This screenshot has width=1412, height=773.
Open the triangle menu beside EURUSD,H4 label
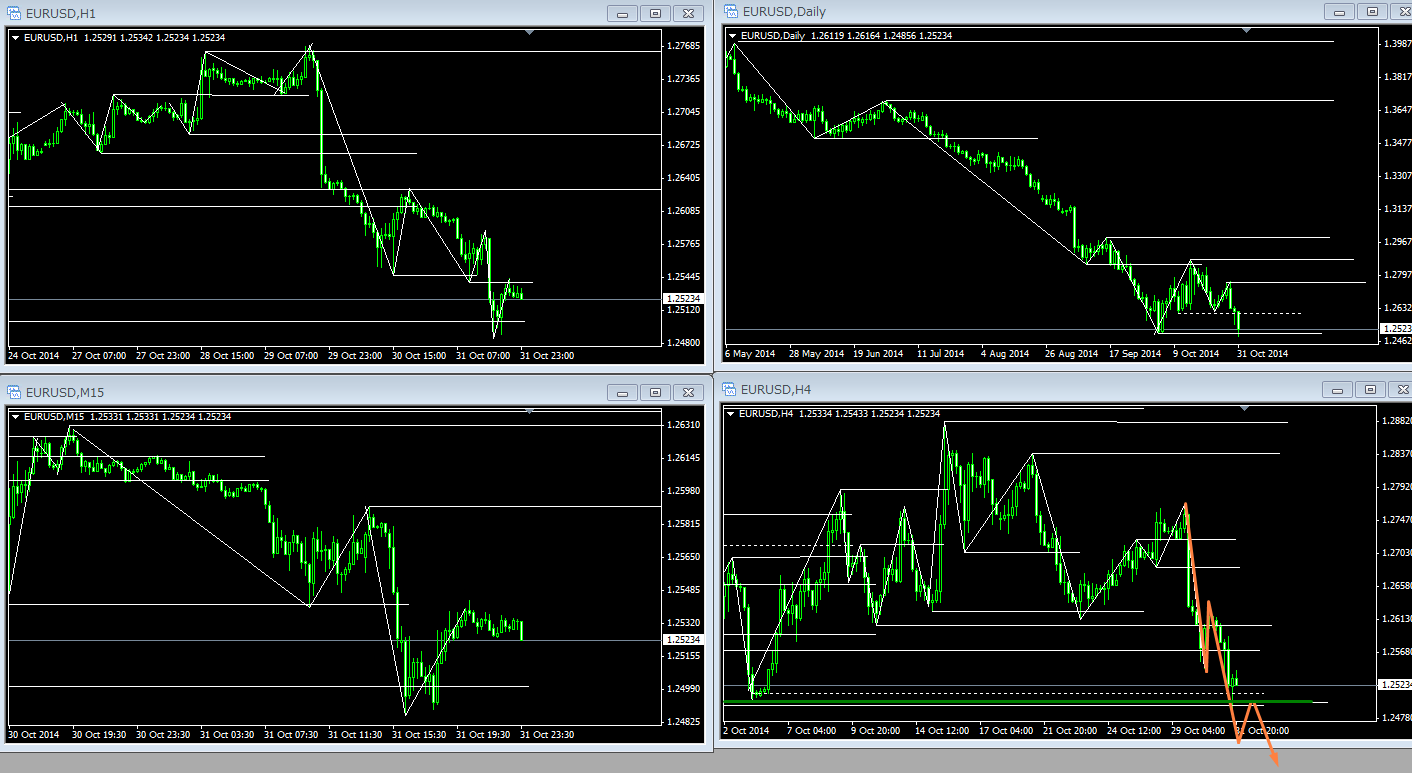pyautogui.click(x=733, y=414)
